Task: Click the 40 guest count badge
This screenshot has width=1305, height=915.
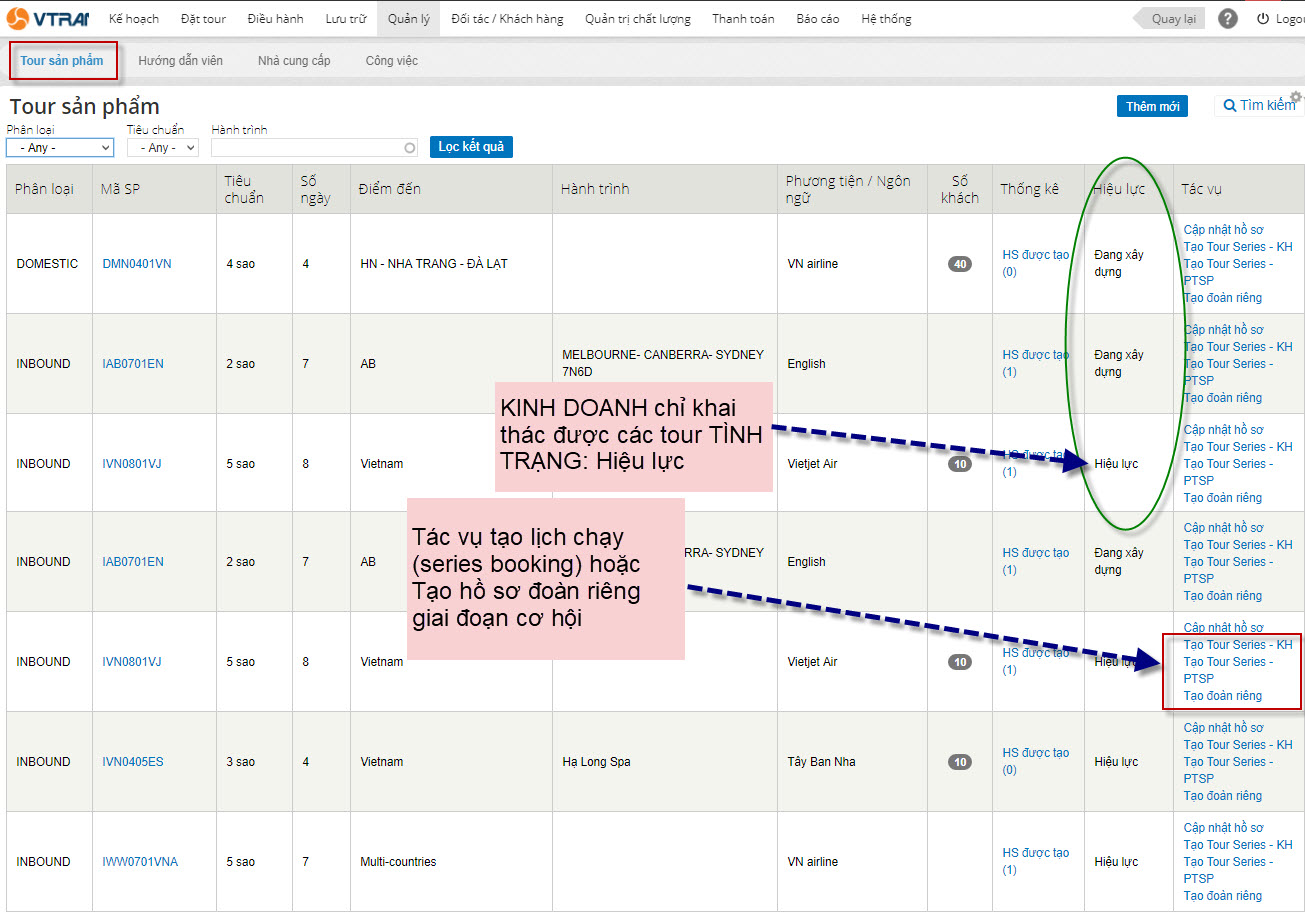Action: [959, 264]
